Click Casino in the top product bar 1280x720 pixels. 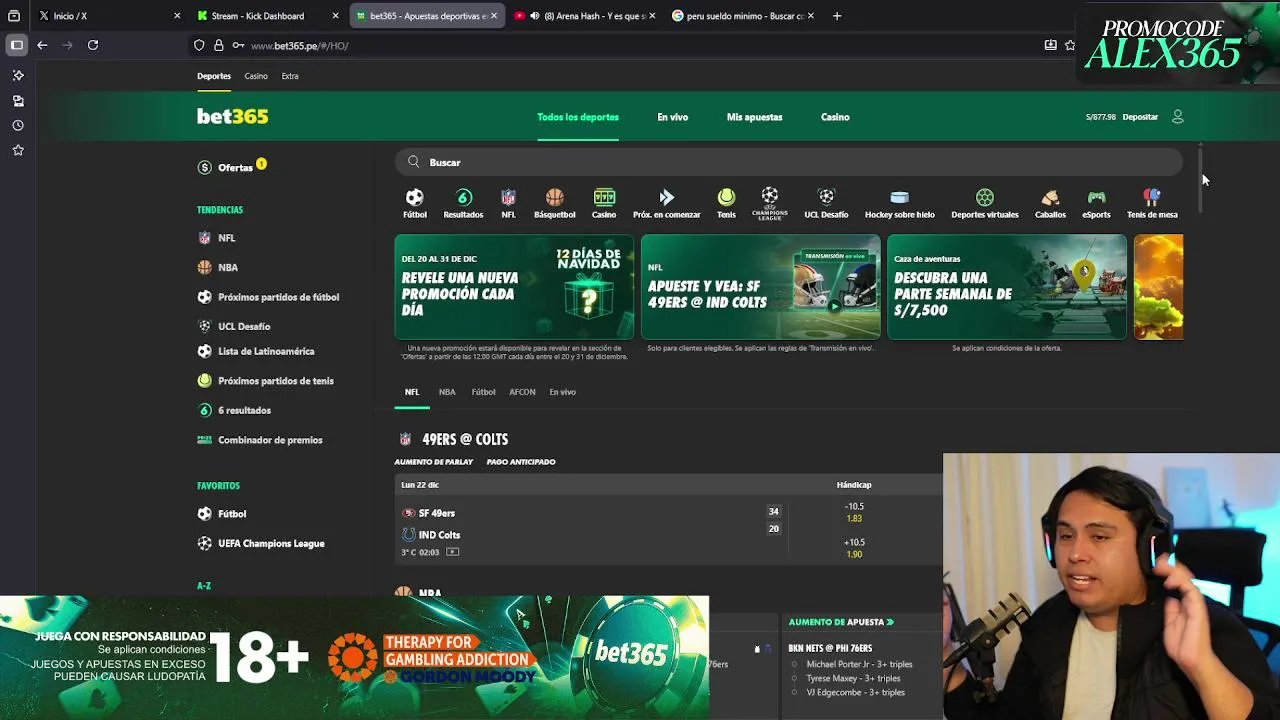pos(256,76)
